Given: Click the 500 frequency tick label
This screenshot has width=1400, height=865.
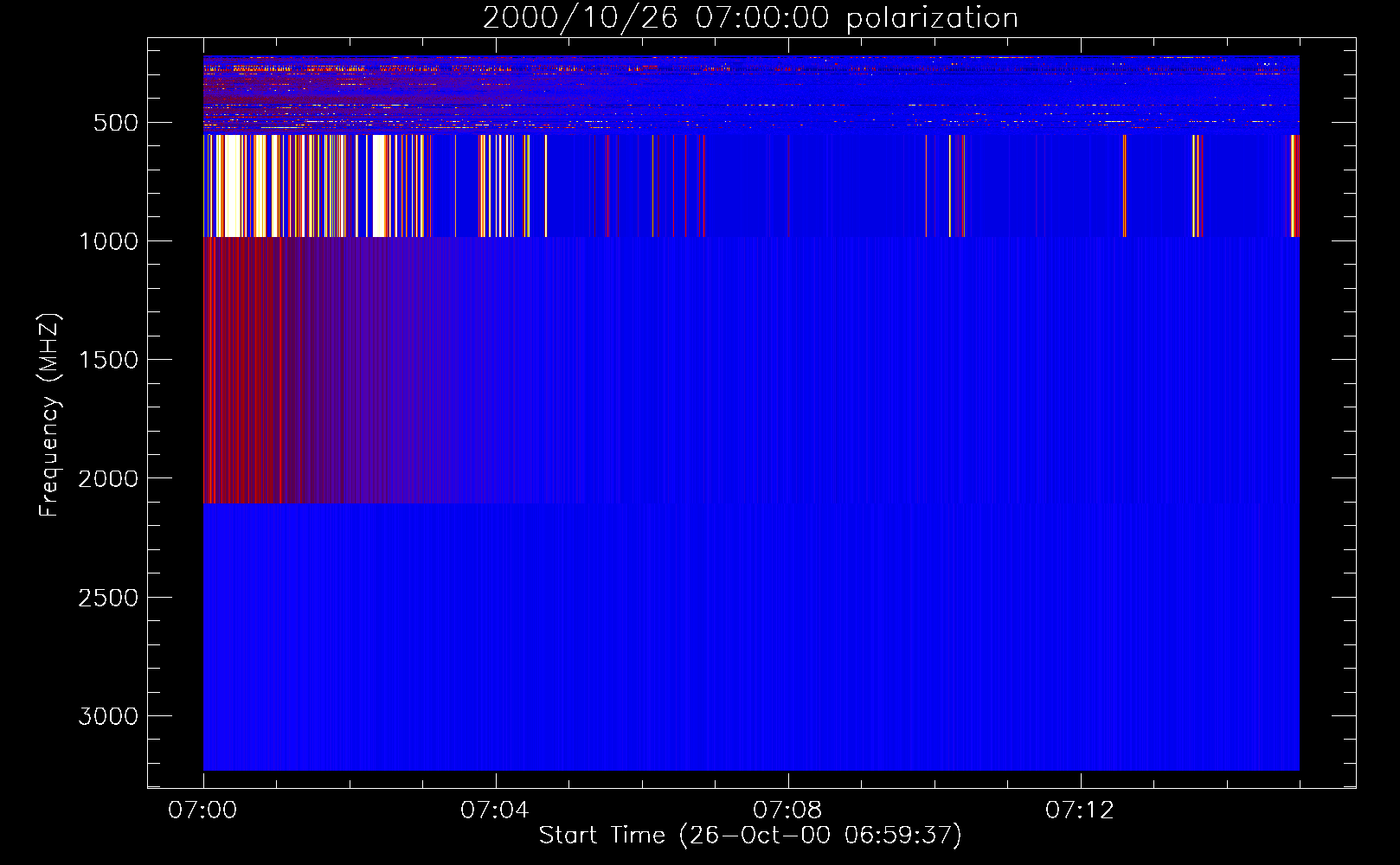Looking at the screenshot, I should [116, 123].
